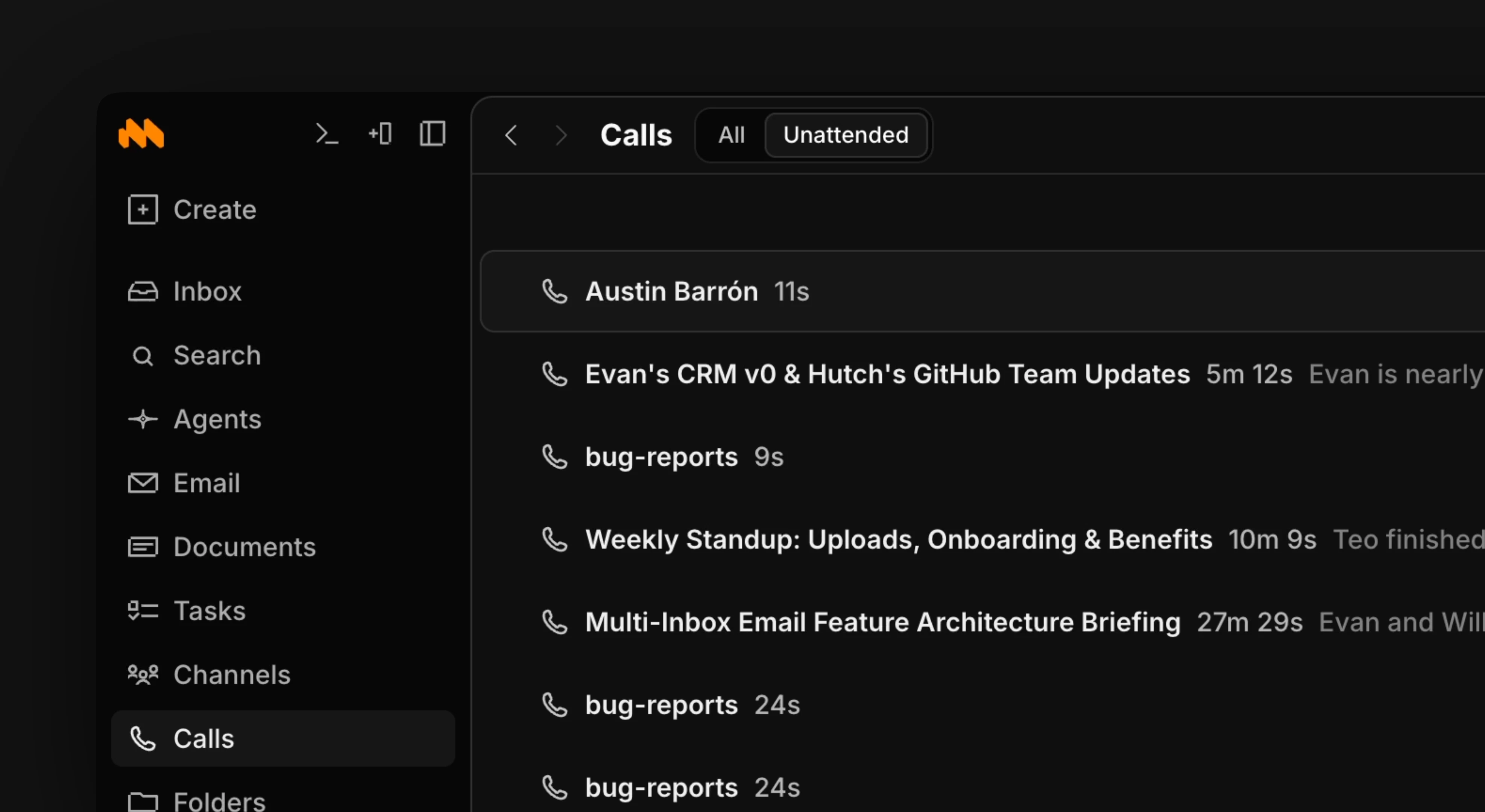The height and width of the screenshot is (812, 1485).
Task: Click phone icon beside Multi-Inbox Email Briefing
Action: click(x=554, y=622)
